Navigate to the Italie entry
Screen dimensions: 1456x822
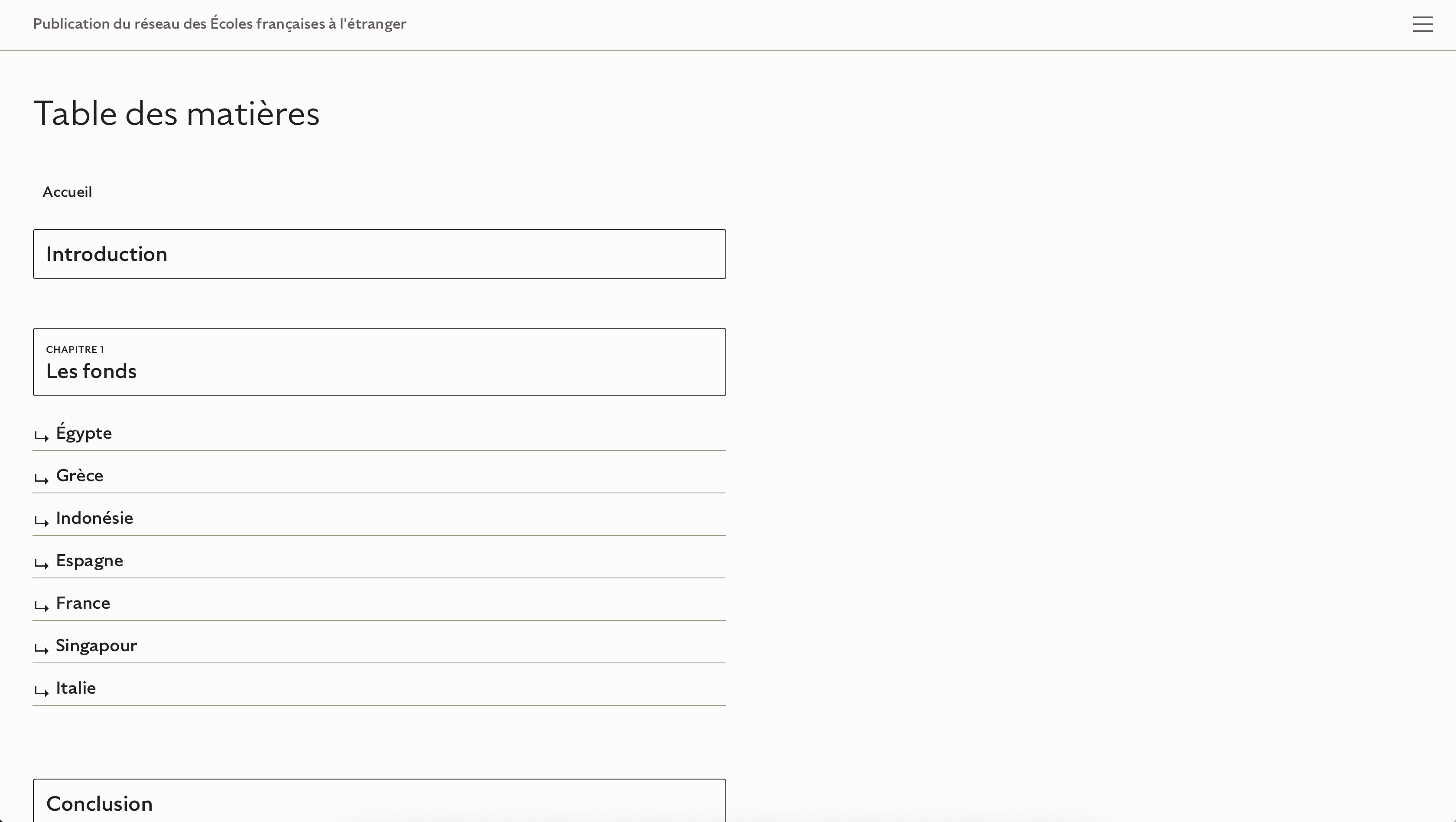[x=76, y=688]
